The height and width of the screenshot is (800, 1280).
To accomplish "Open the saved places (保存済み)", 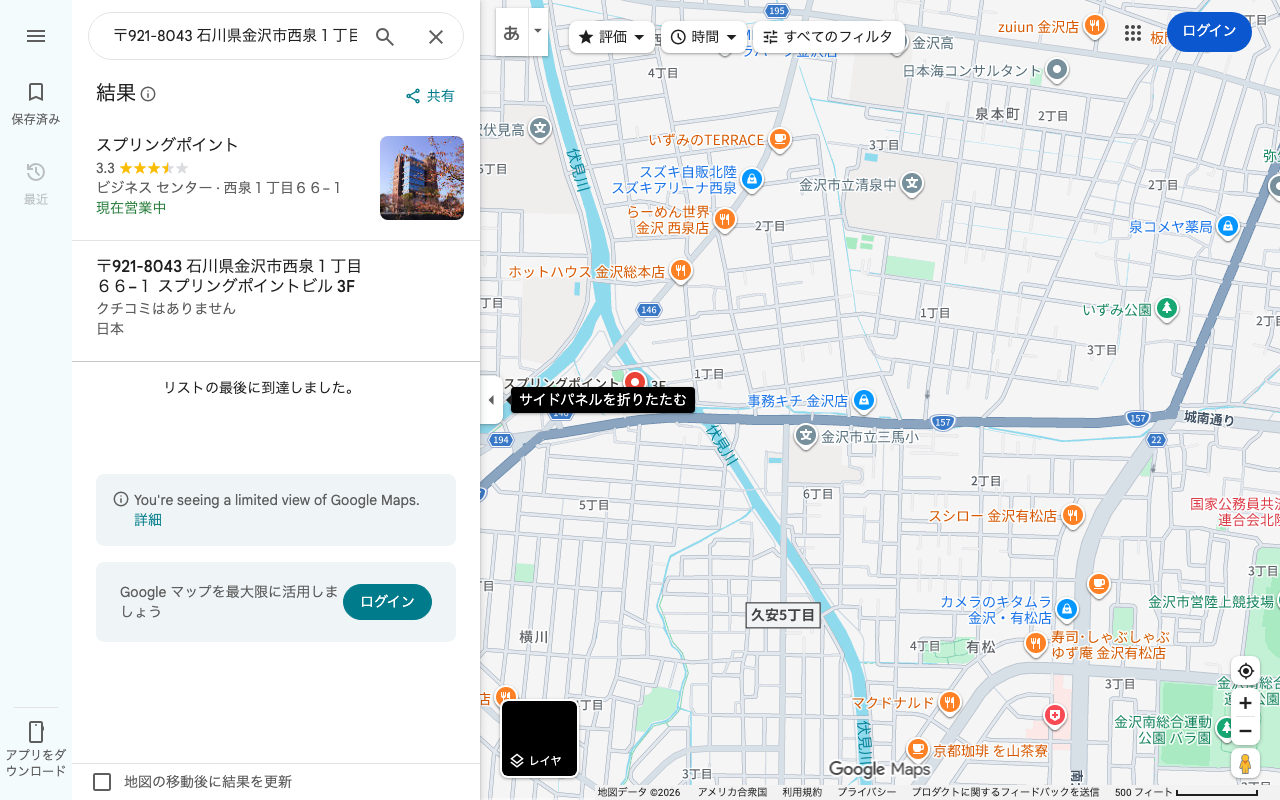I will click(36, 104).
